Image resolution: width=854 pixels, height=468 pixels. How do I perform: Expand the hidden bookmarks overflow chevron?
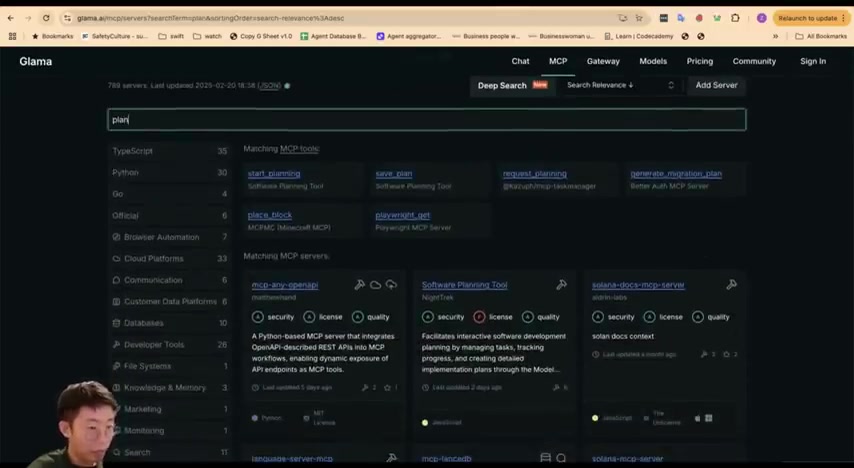(x=775, y=36)
